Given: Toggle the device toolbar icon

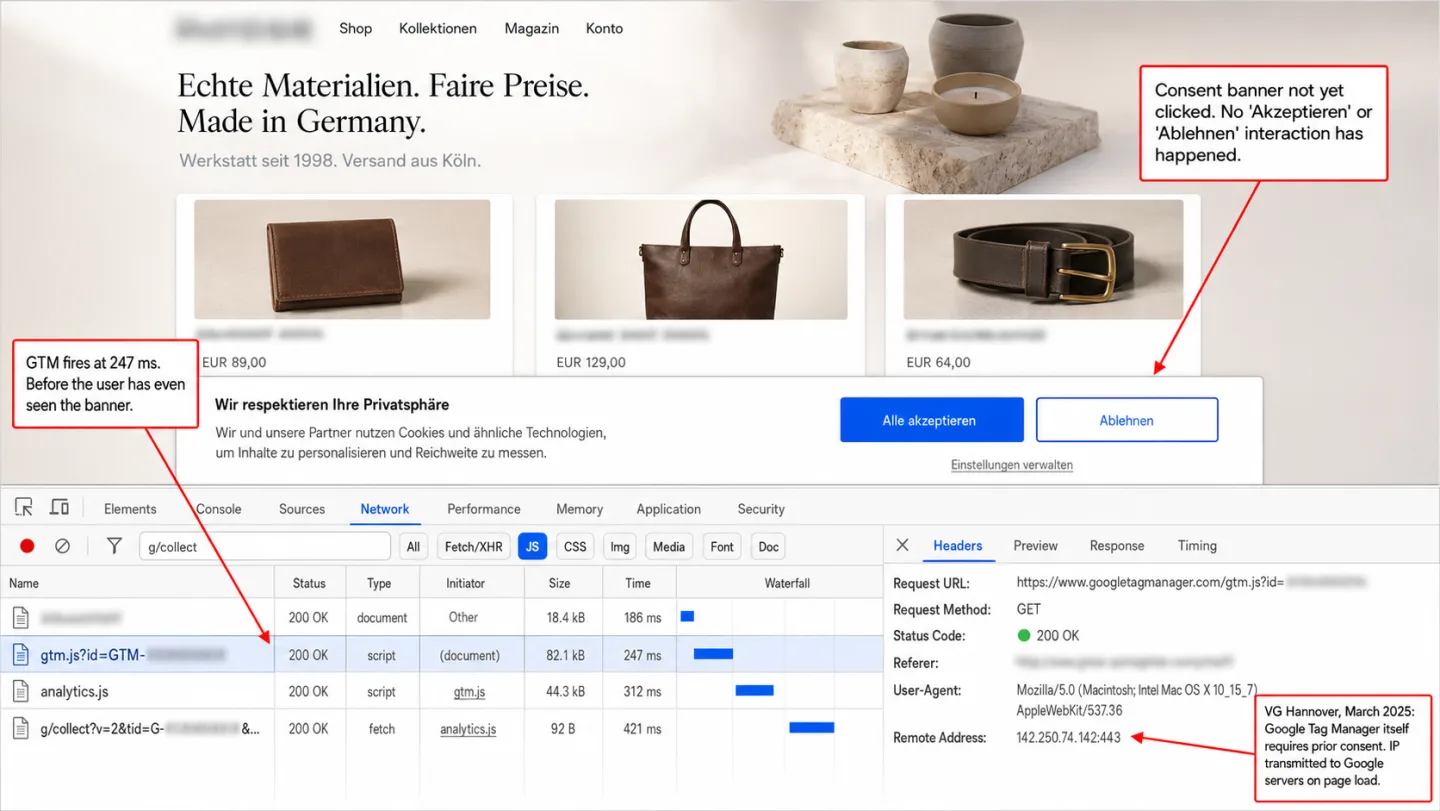Looking at the screenshot, I should point(59,508).
